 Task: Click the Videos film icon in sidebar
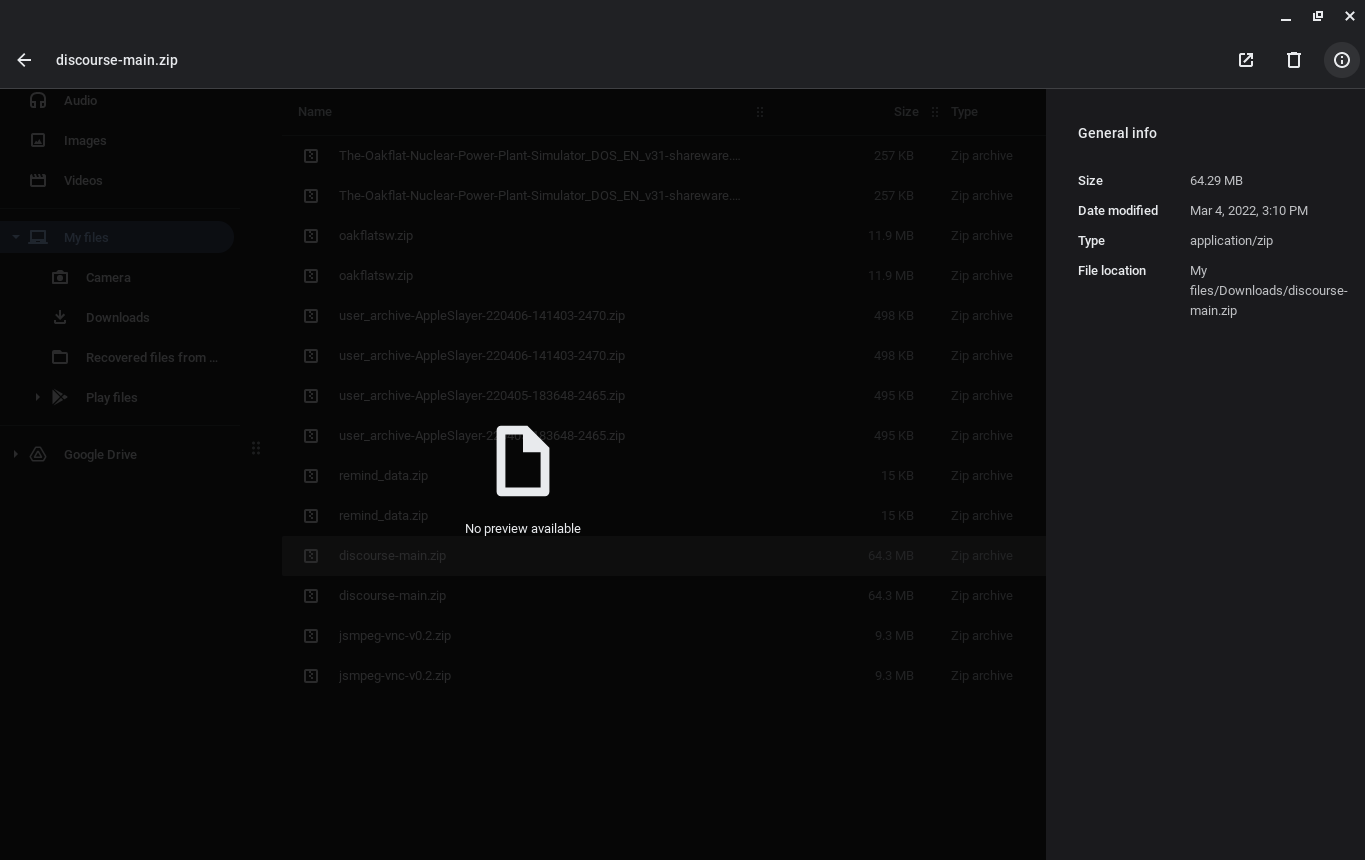pyautogui.click(x=38, y=181)
